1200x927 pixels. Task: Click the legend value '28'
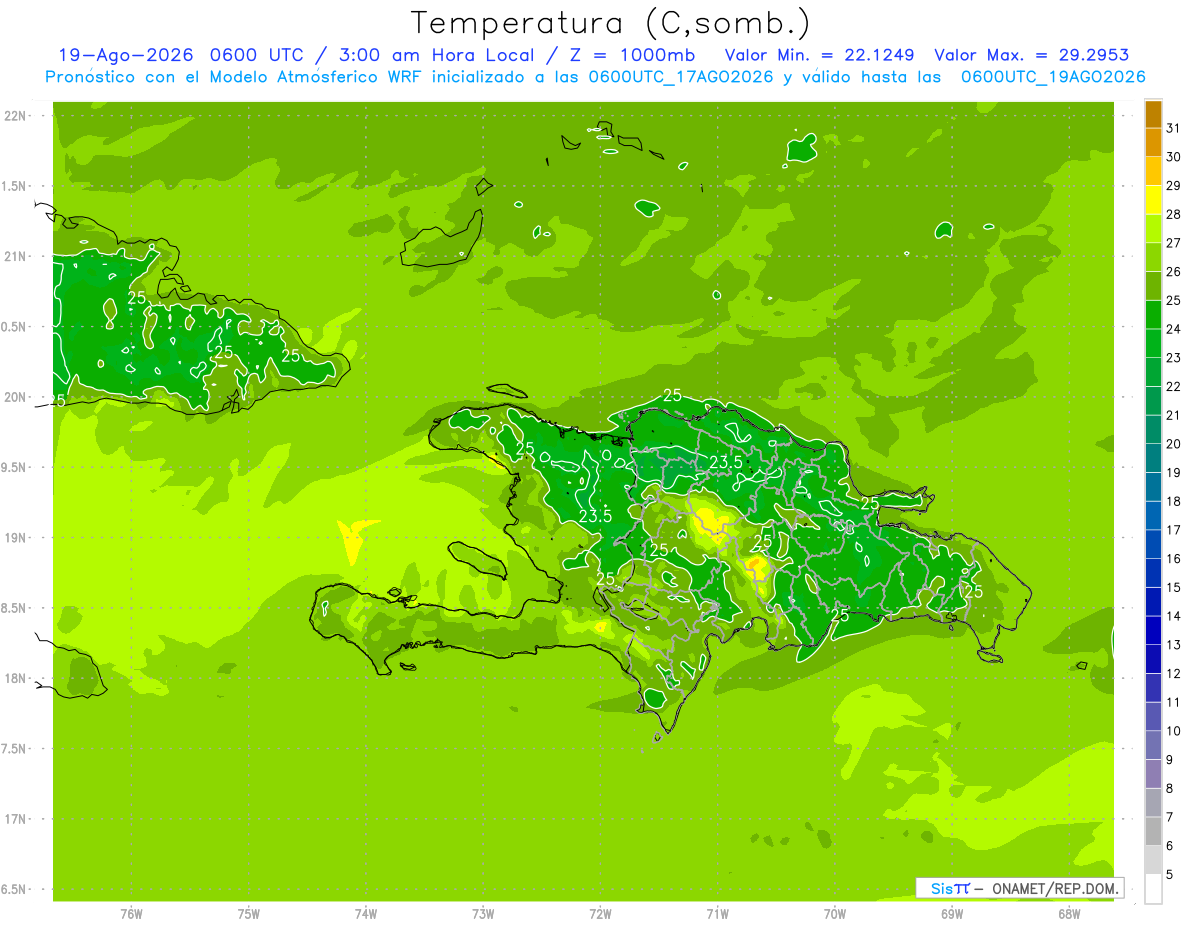[x=1174, y=214]
